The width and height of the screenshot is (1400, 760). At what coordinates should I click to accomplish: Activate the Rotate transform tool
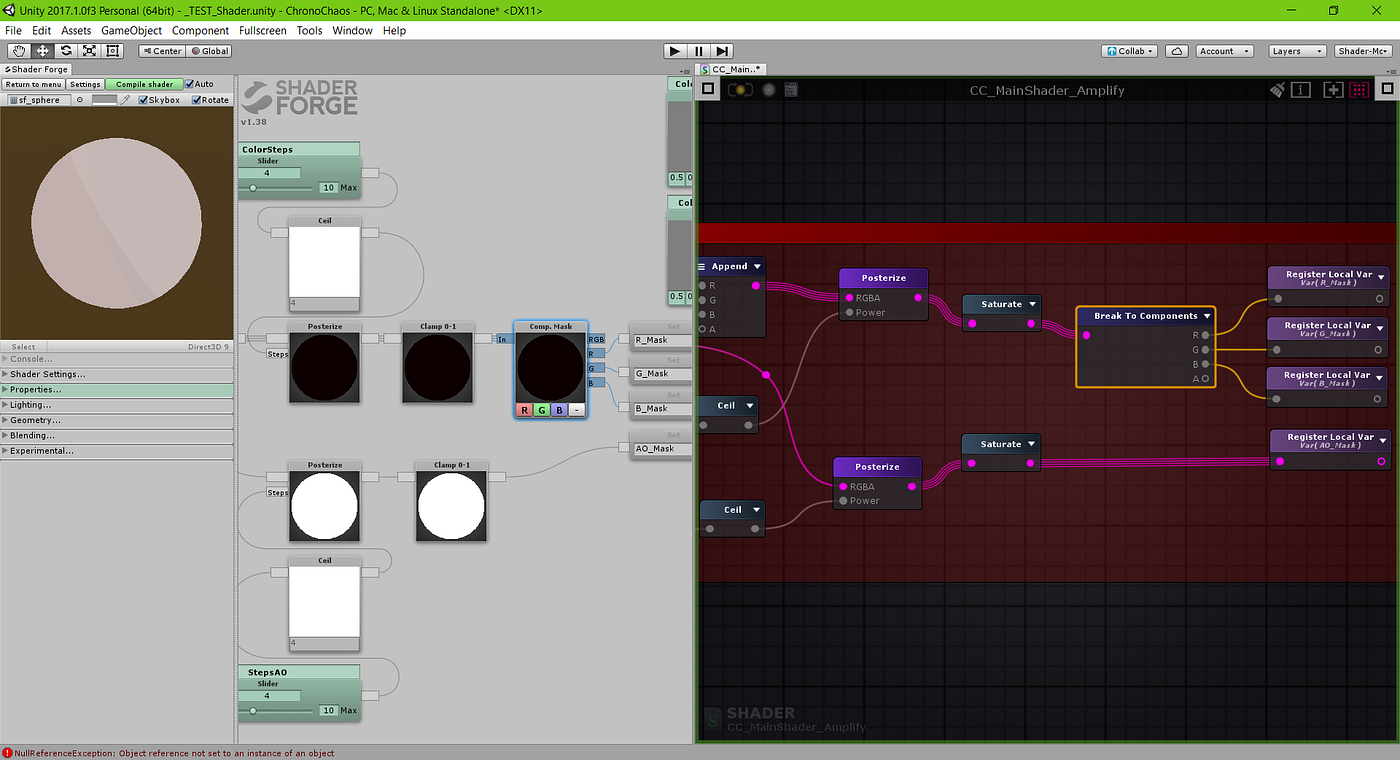(x=66, y=50)
